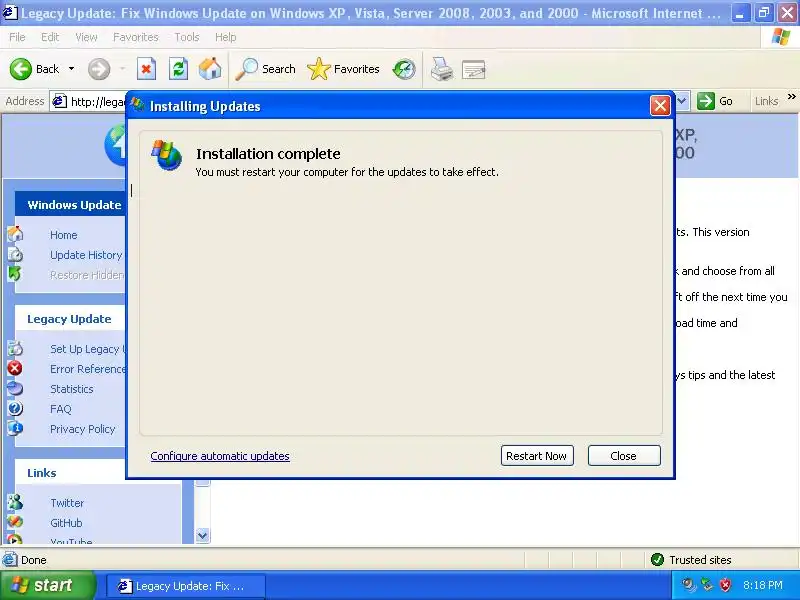Click the Print icon in toolbar

pyautogui.click(x=442, y=69)
